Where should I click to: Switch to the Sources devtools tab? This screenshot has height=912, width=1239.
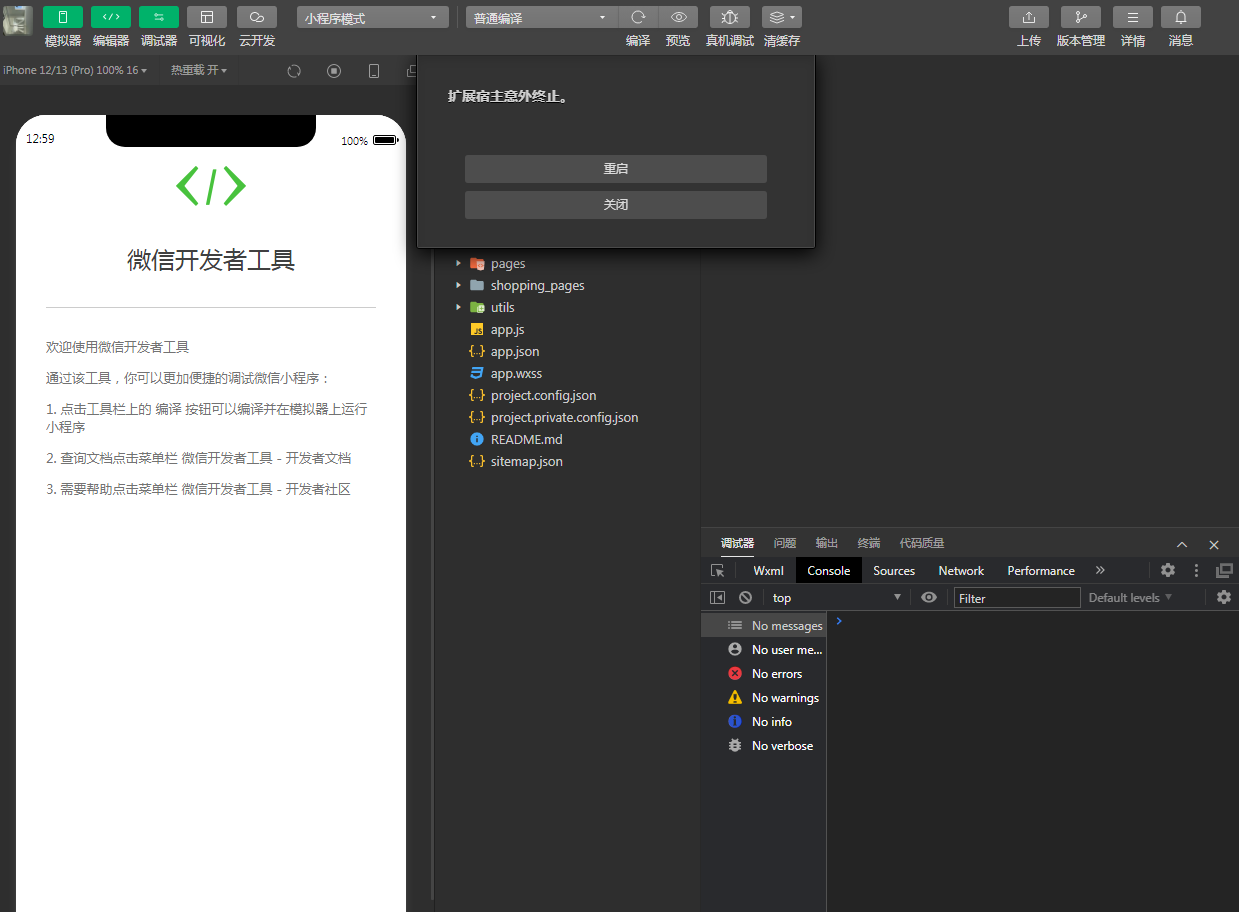894,571
